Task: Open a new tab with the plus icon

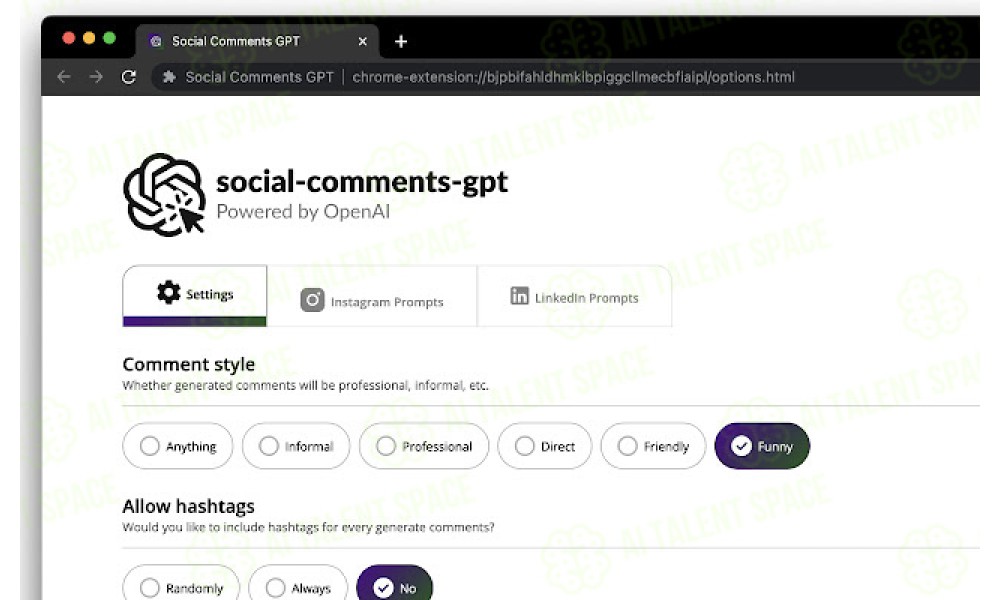Action: coord(401,41)
